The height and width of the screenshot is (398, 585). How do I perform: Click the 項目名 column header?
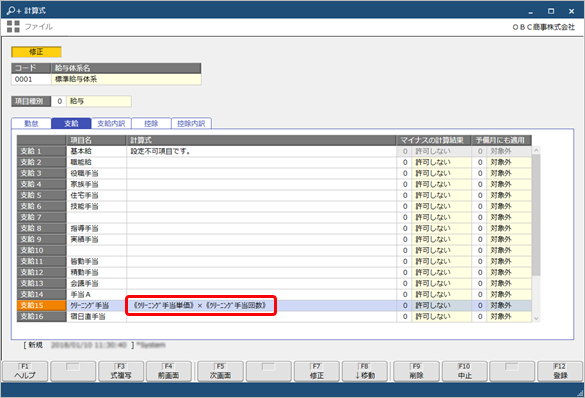96,140
